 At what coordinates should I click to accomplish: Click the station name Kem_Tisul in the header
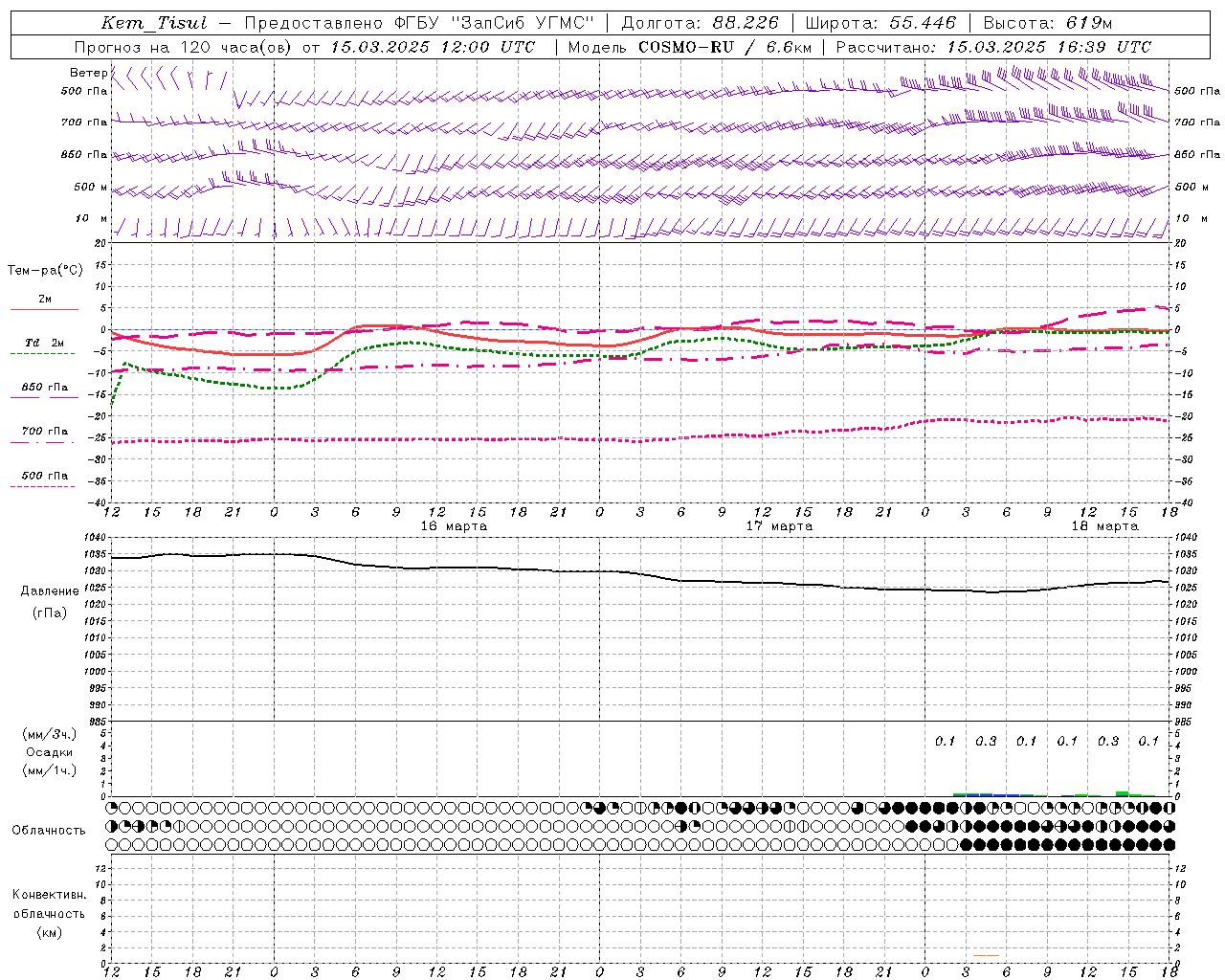click(153, 23)
